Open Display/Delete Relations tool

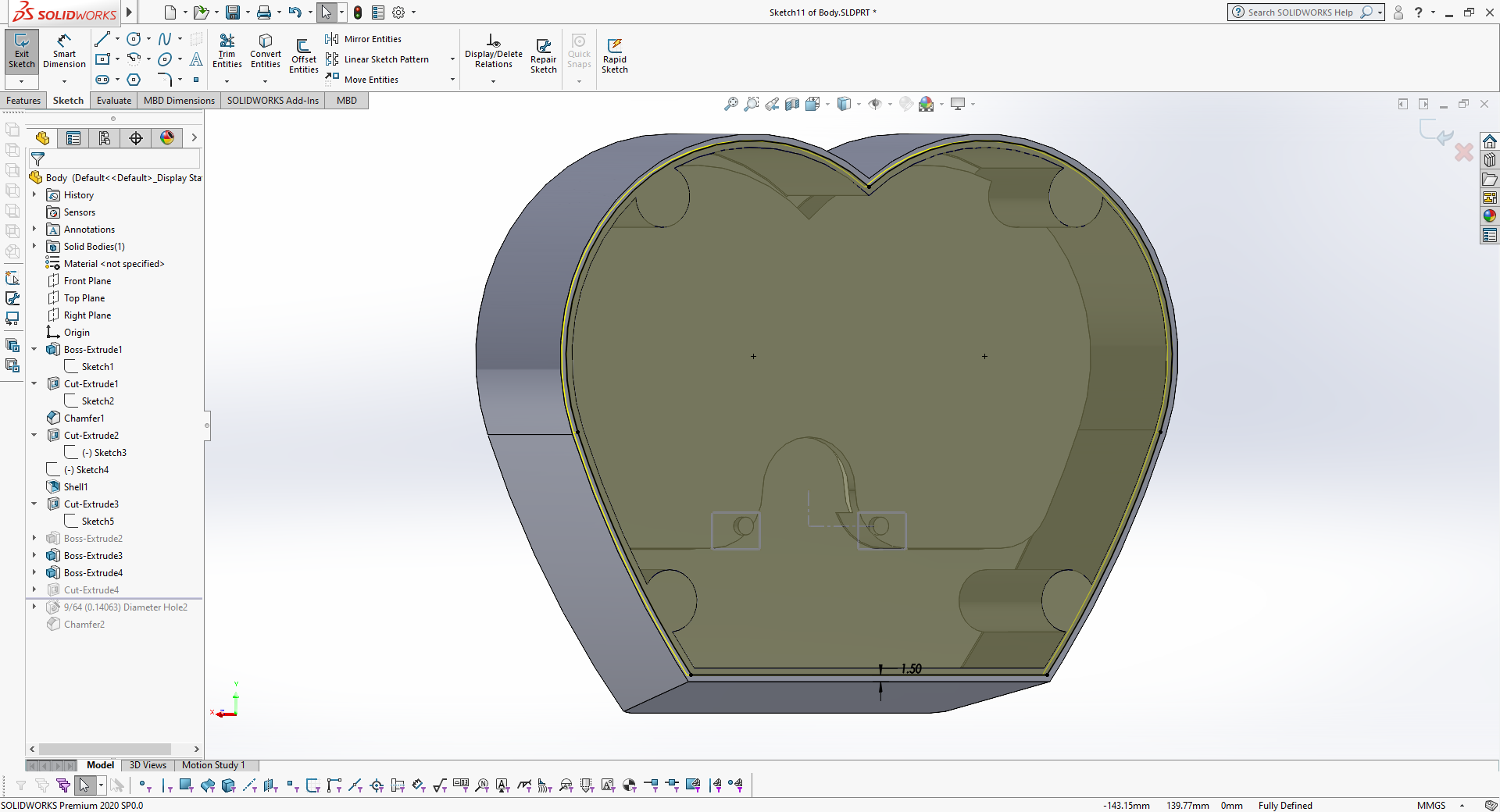tap(493, 51)
